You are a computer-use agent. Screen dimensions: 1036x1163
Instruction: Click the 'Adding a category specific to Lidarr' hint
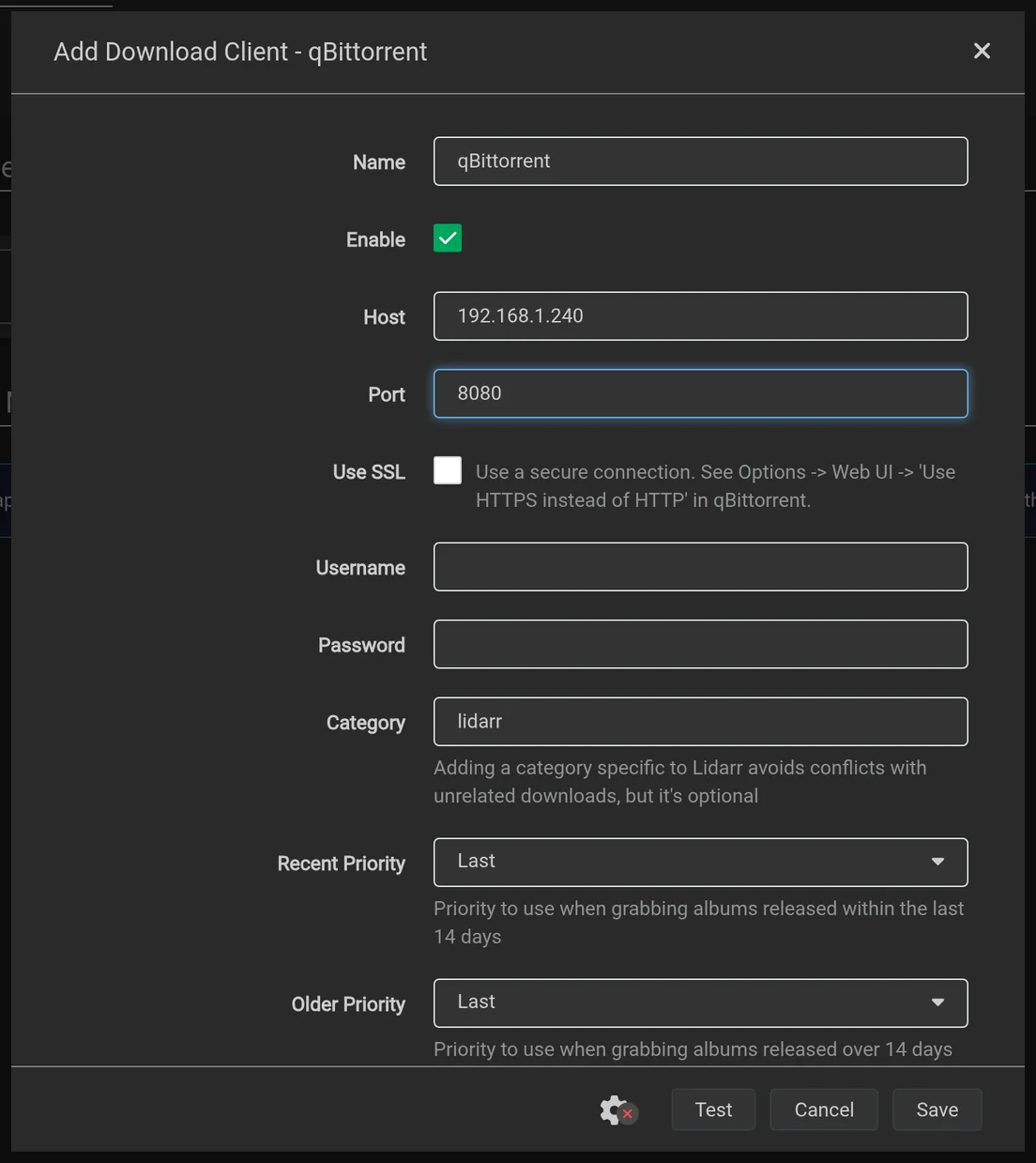680,782
